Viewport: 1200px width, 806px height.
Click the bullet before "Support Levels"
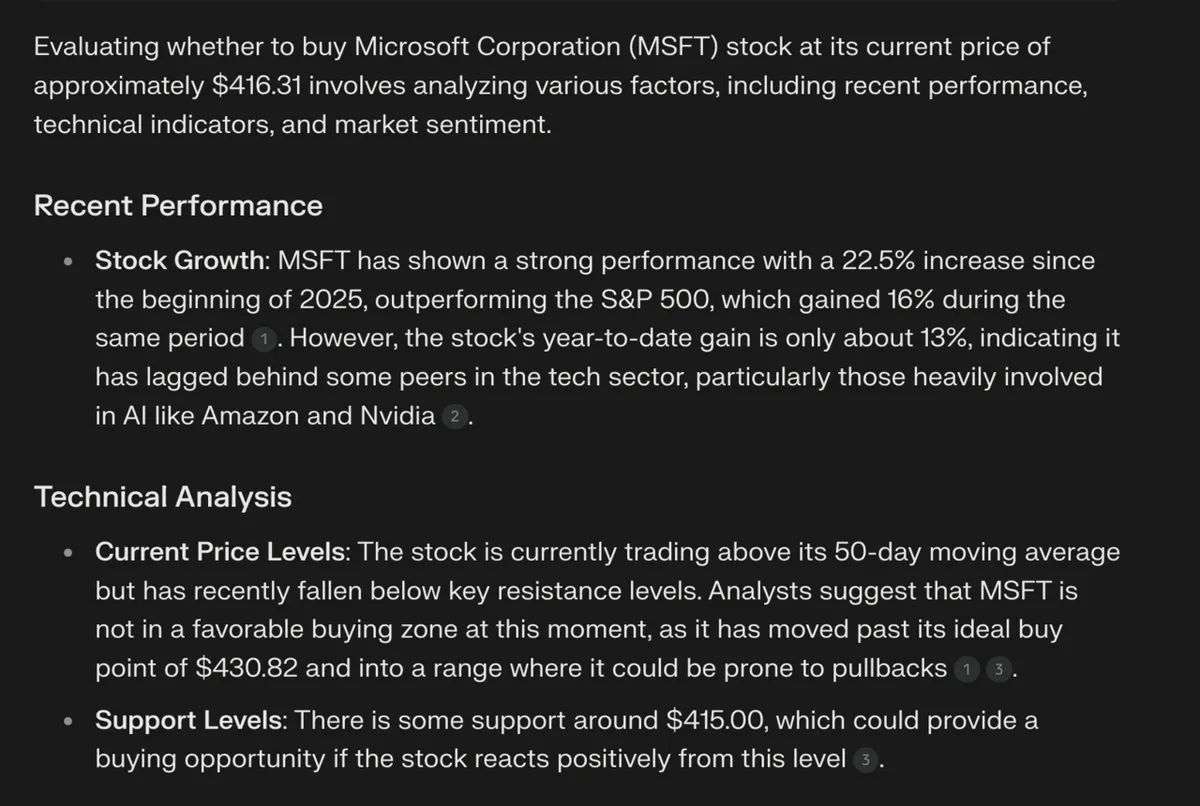click(x=68, y=721)
